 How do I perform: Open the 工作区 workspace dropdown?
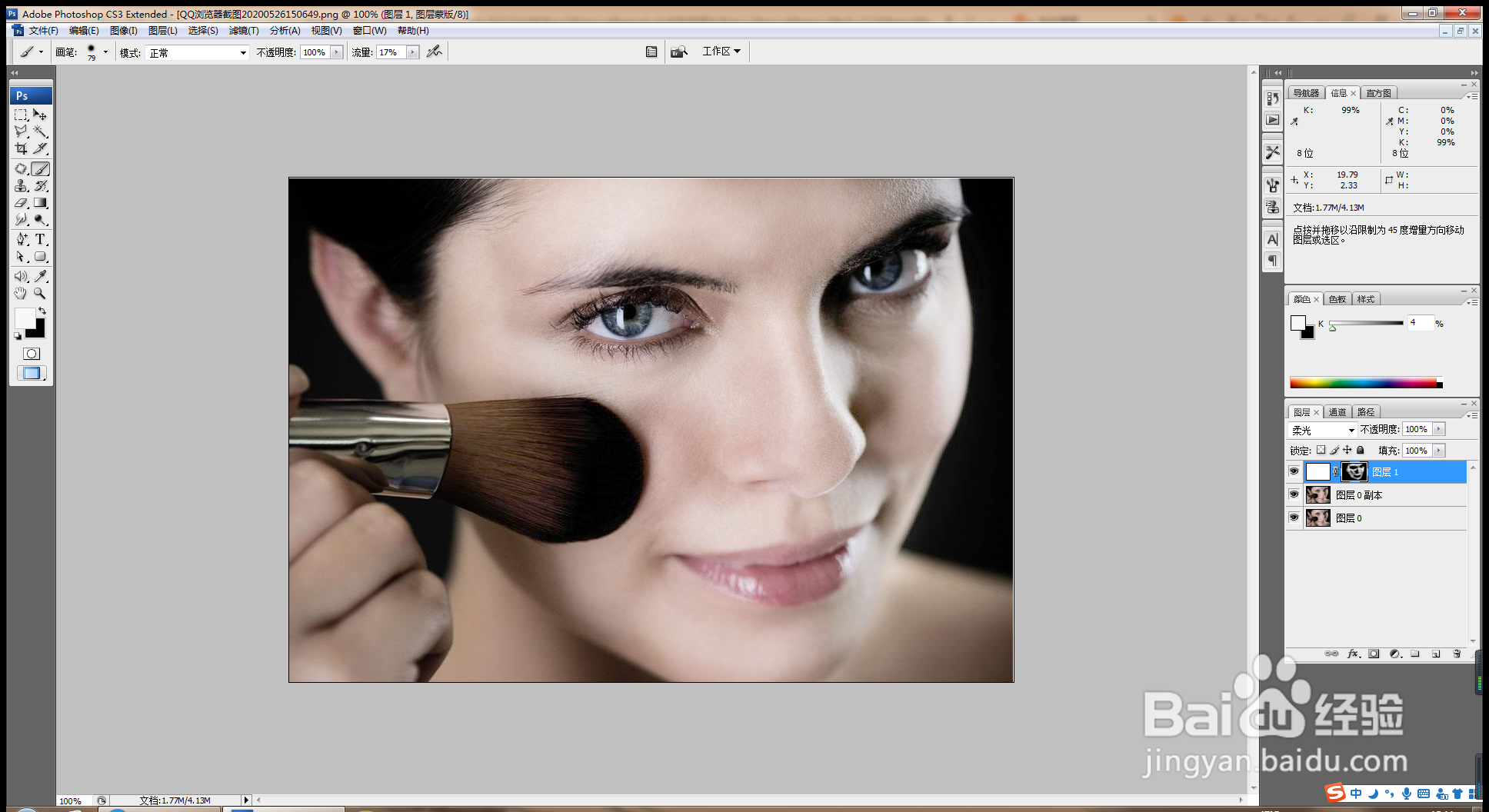(721, 51)
